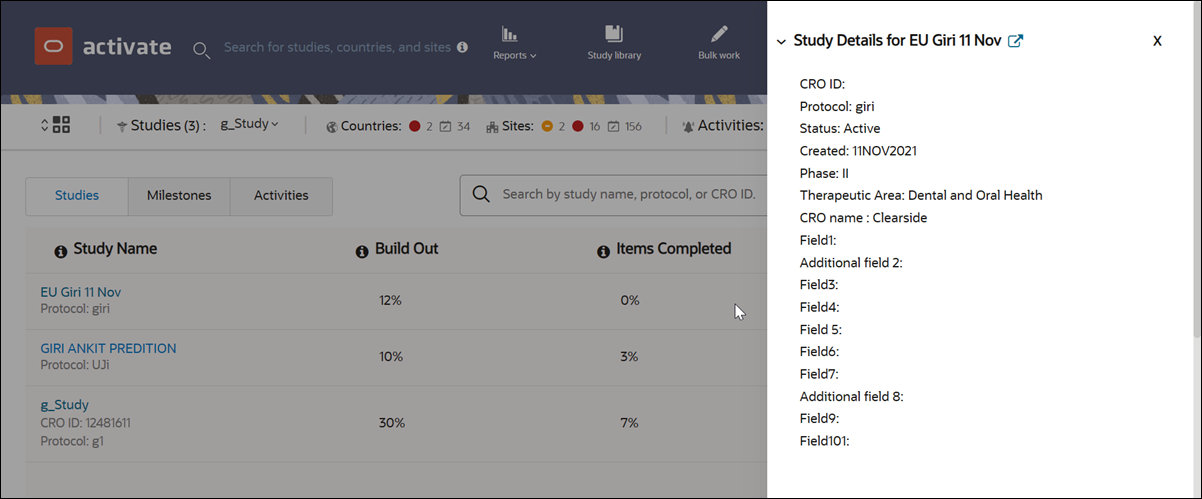The image size is (1202, 499).
Task: Open study in new window icon
Action: tap(1015, 41)
